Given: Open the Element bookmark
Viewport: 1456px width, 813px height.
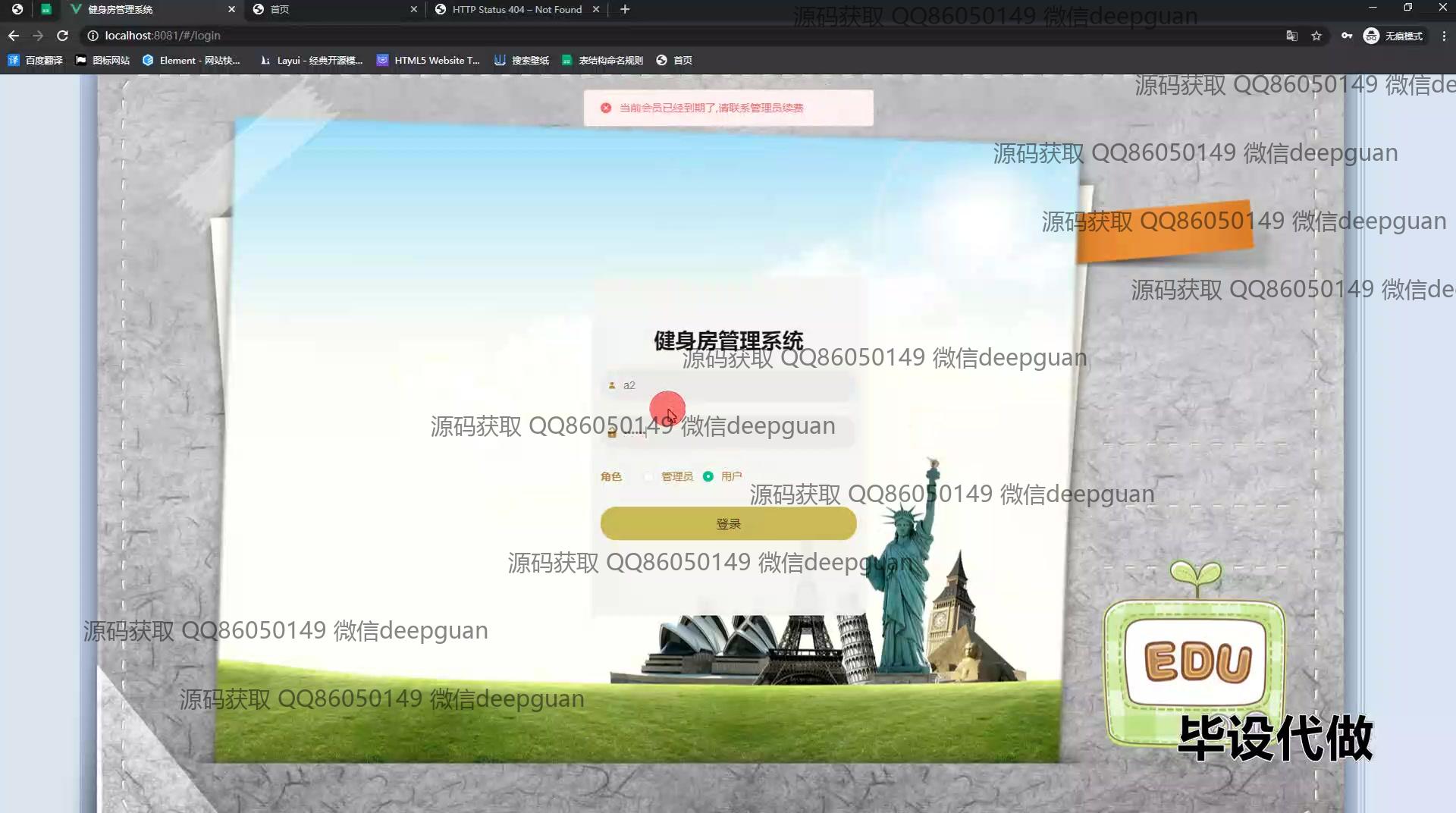Looking at the screenshot, I should click(191, 60).
